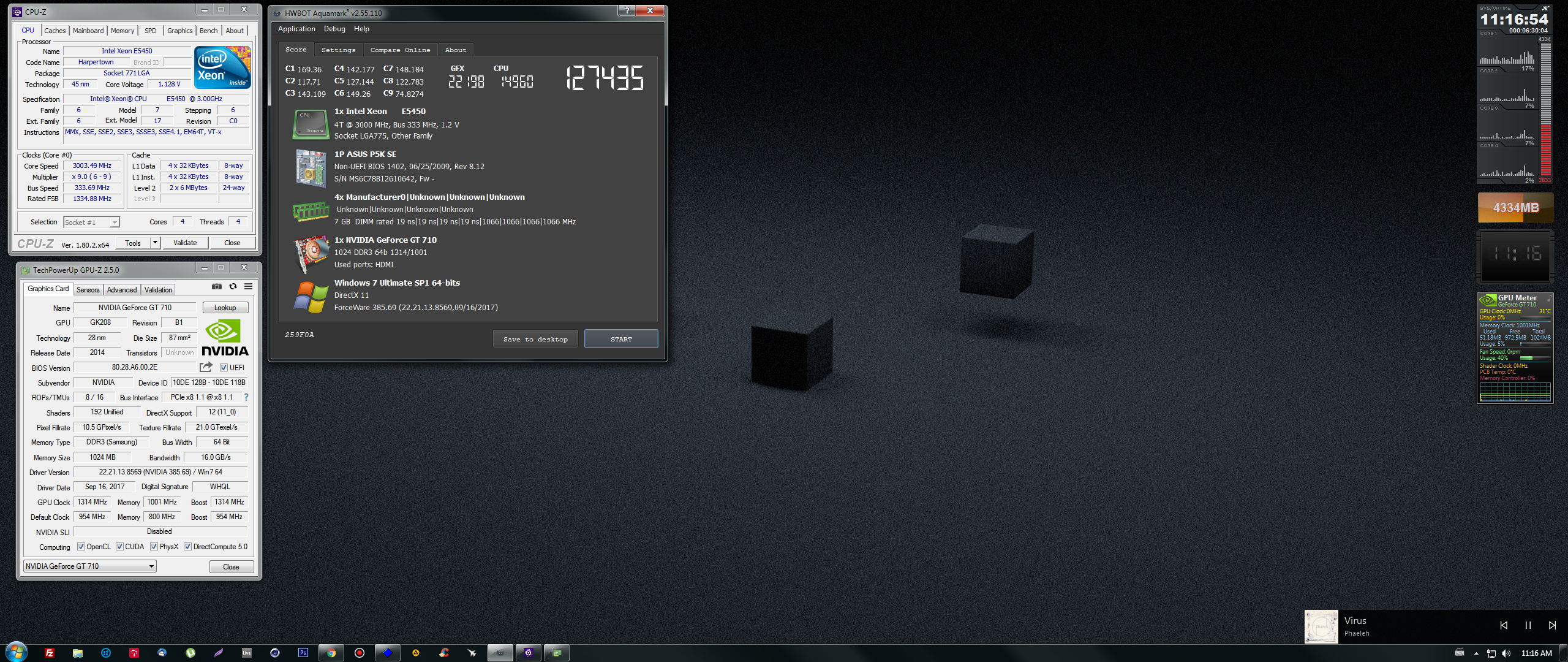Viewport: 1568px width, 662px height.
Task: Open Photoshop from the taskbar
Action: pyautogui.click(x=303, y=653)
